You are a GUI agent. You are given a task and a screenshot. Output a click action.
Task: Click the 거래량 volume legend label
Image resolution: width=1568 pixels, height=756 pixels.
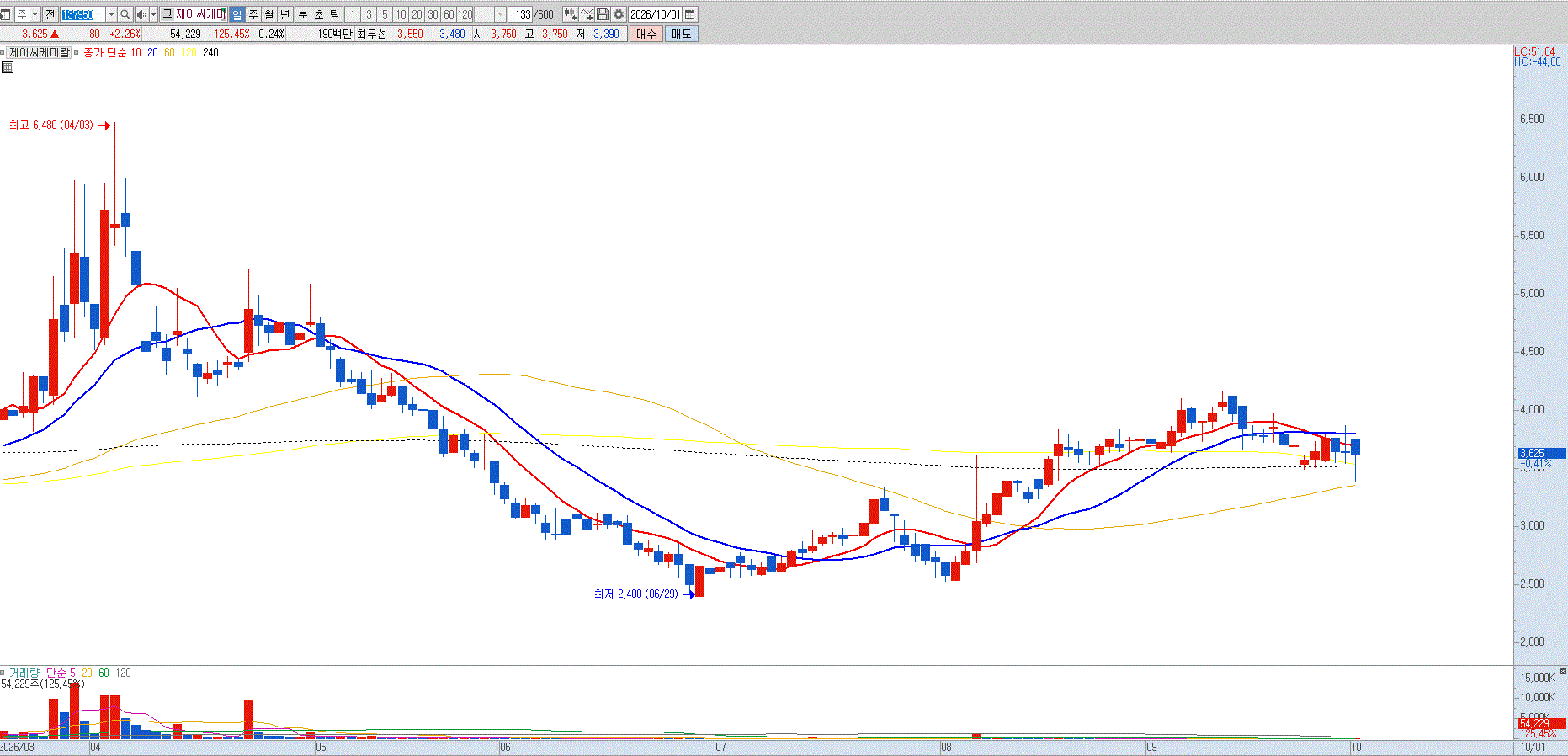24,673
